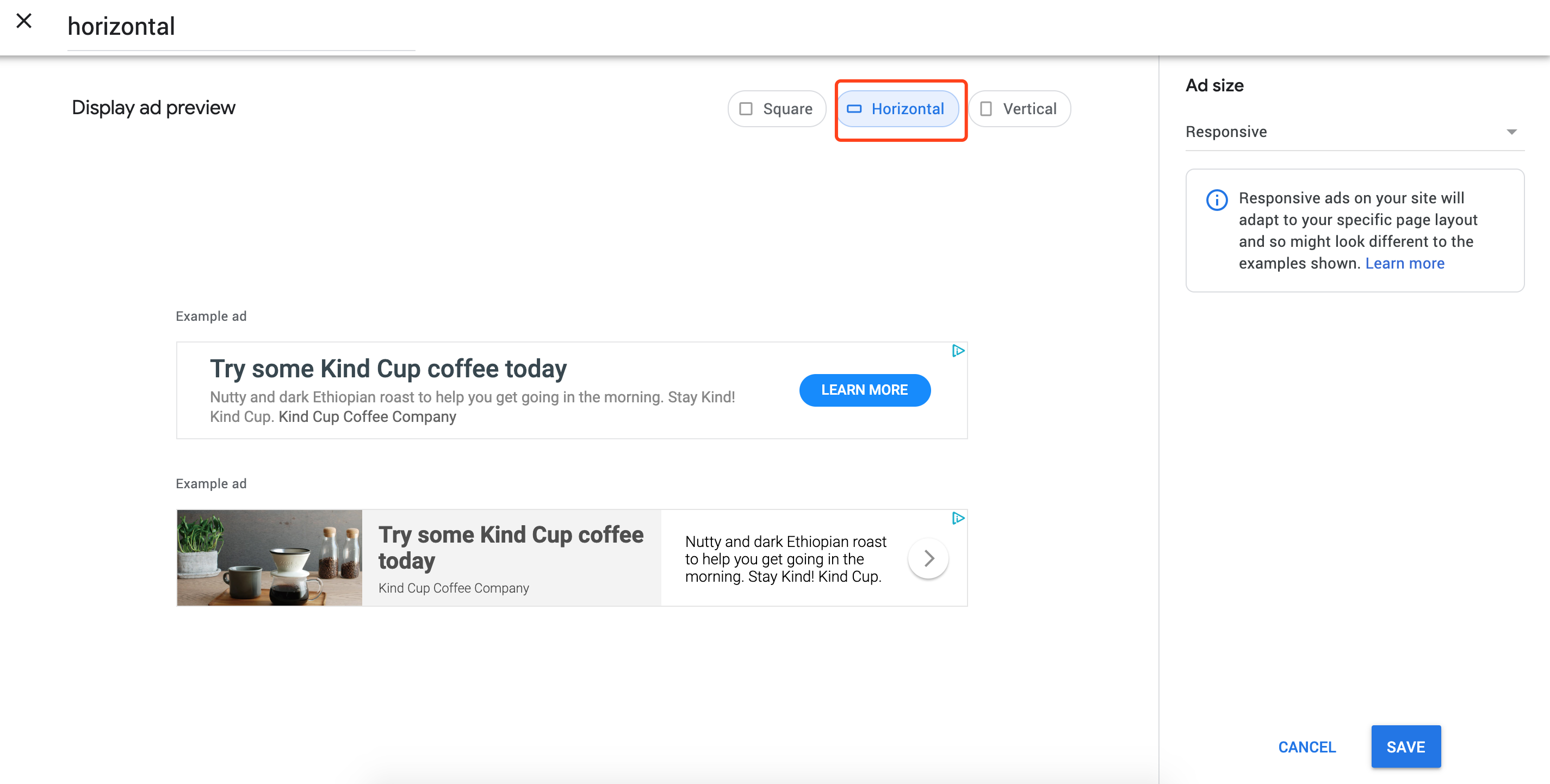Click the dropdown arrow next to Responsive
The image size is (1550, 784).
(x=1511, y=132)
